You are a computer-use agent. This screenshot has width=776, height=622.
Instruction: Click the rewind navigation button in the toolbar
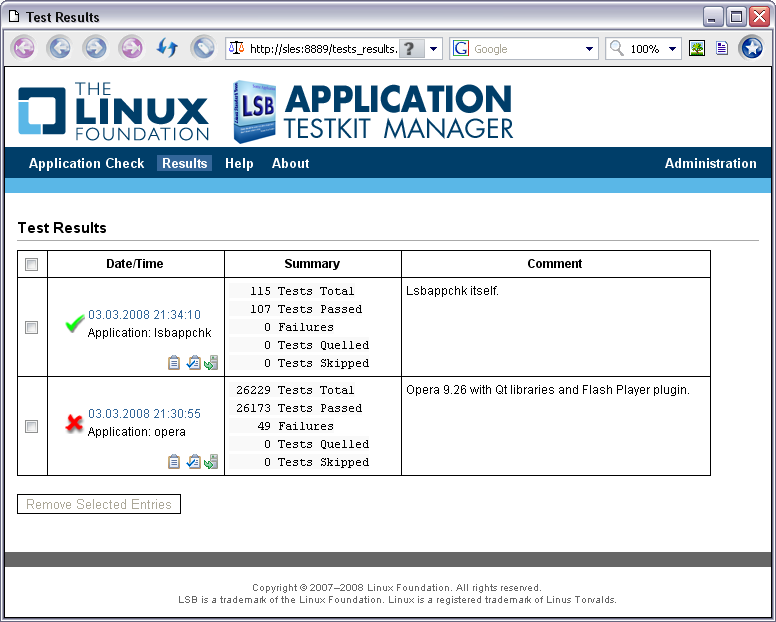coord(24,48)
